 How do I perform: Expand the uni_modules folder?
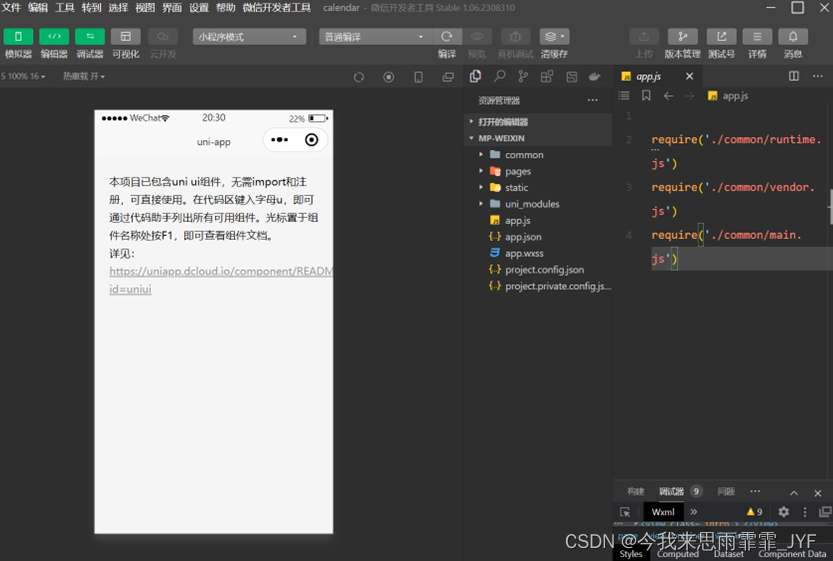[x=538, y=204]
